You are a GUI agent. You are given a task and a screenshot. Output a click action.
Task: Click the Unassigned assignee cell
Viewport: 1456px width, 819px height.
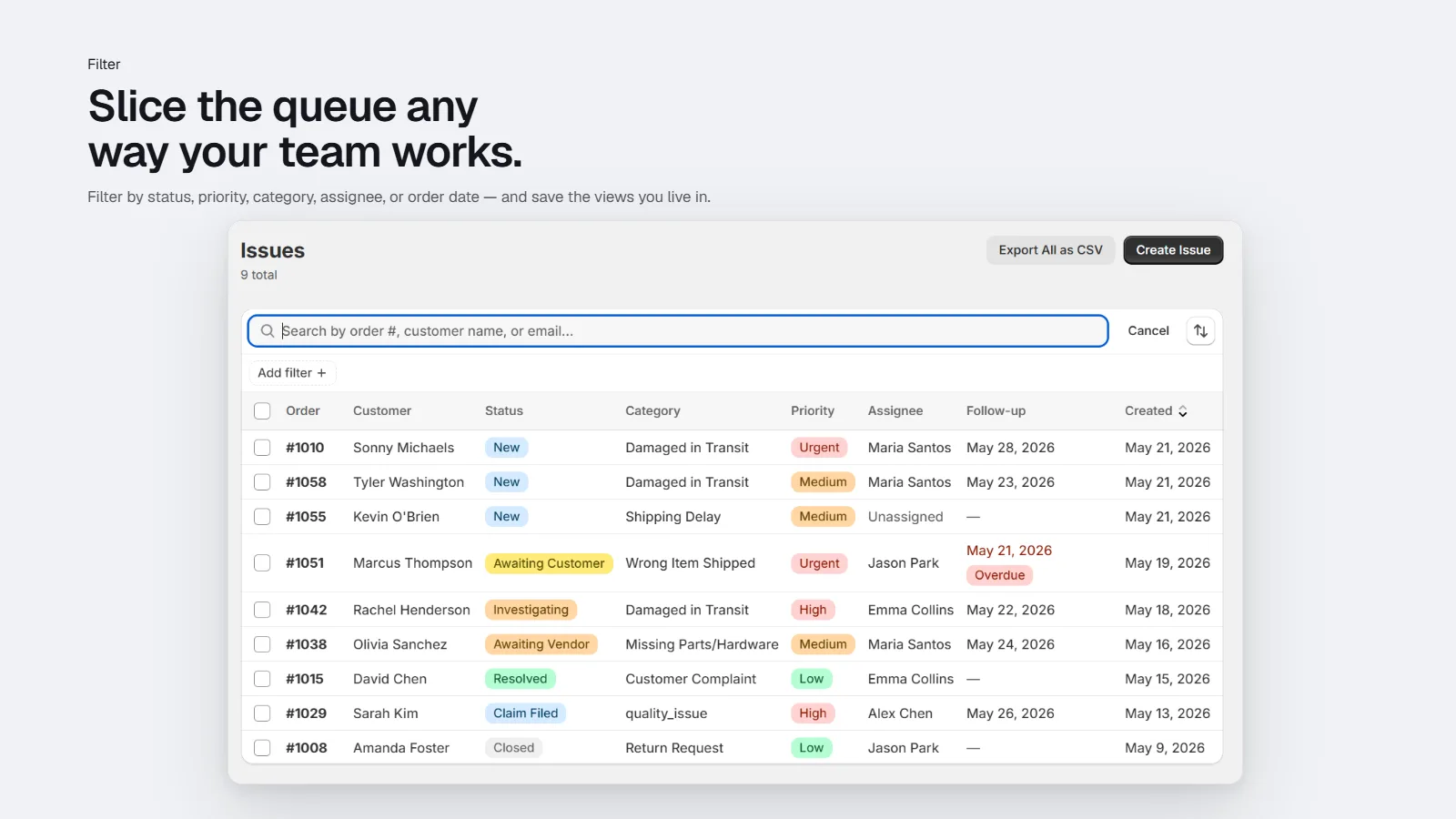click(x=905, y=517)
